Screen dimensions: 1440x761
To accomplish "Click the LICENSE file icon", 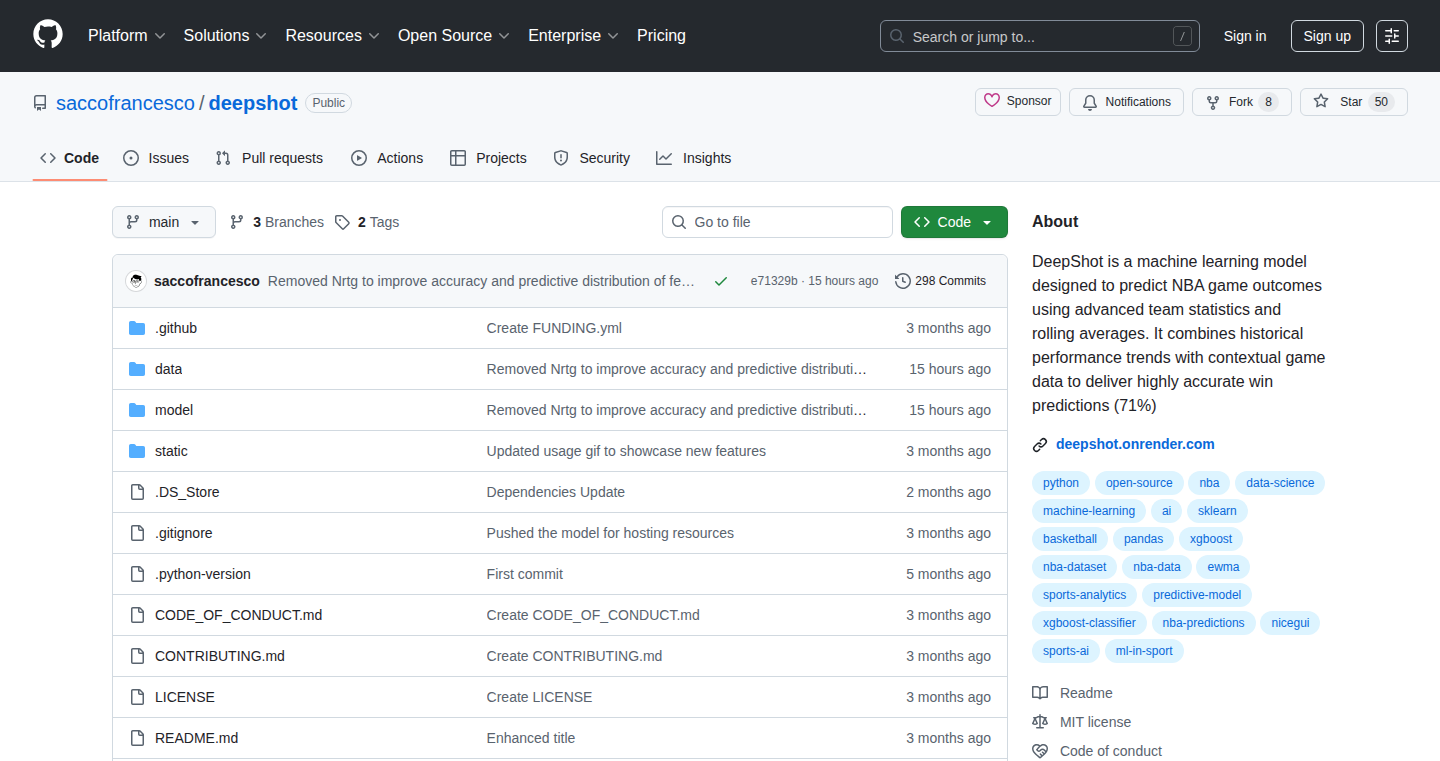I will coord(137,697).
